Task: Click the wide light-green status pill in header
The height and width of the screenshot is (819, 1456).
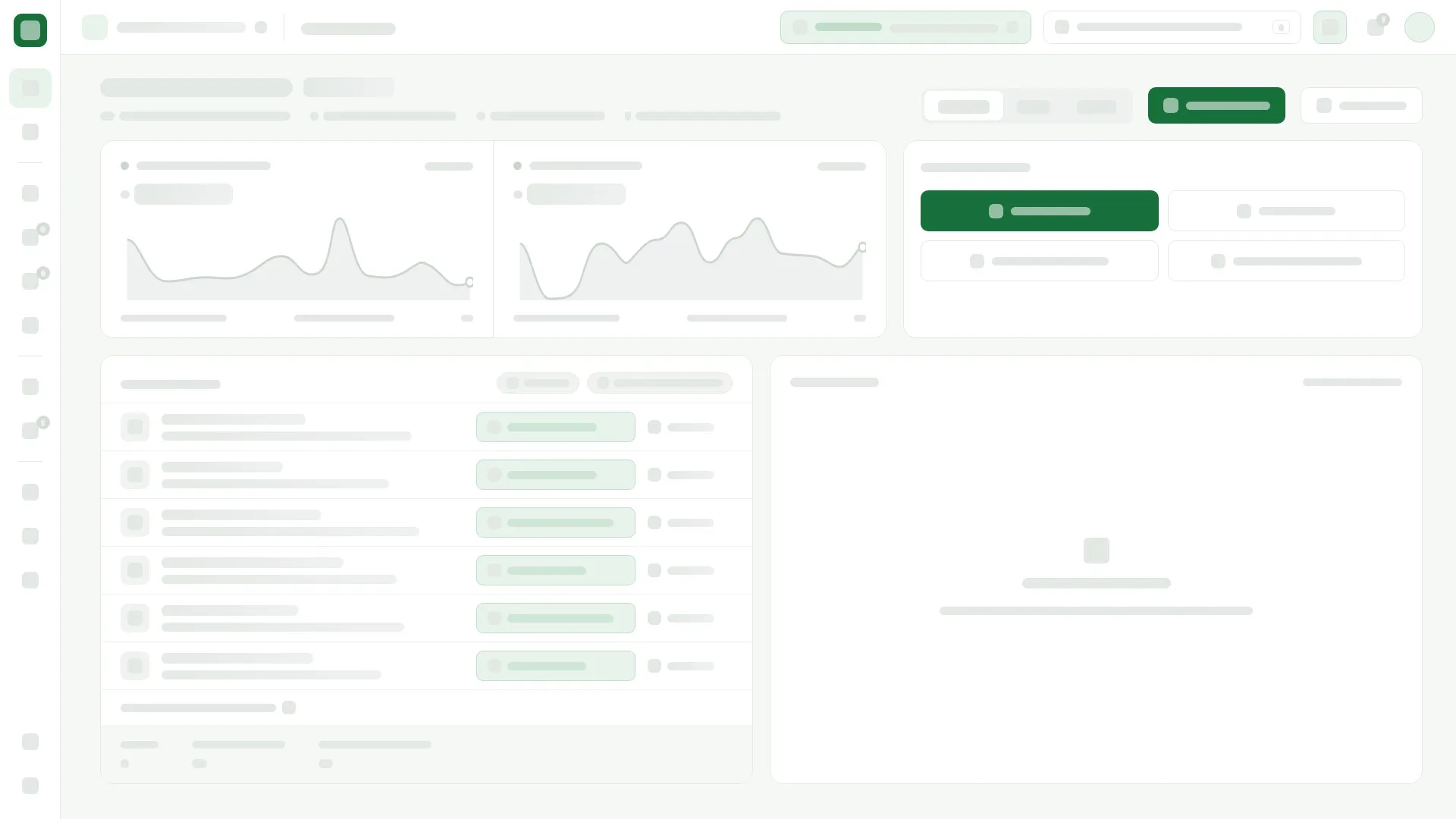Action: click(905, 27)
